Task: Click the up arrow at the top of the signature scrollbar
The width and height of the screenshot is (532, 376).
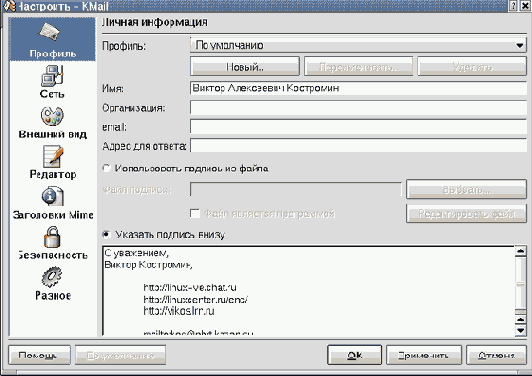Action: click(520, 251)
